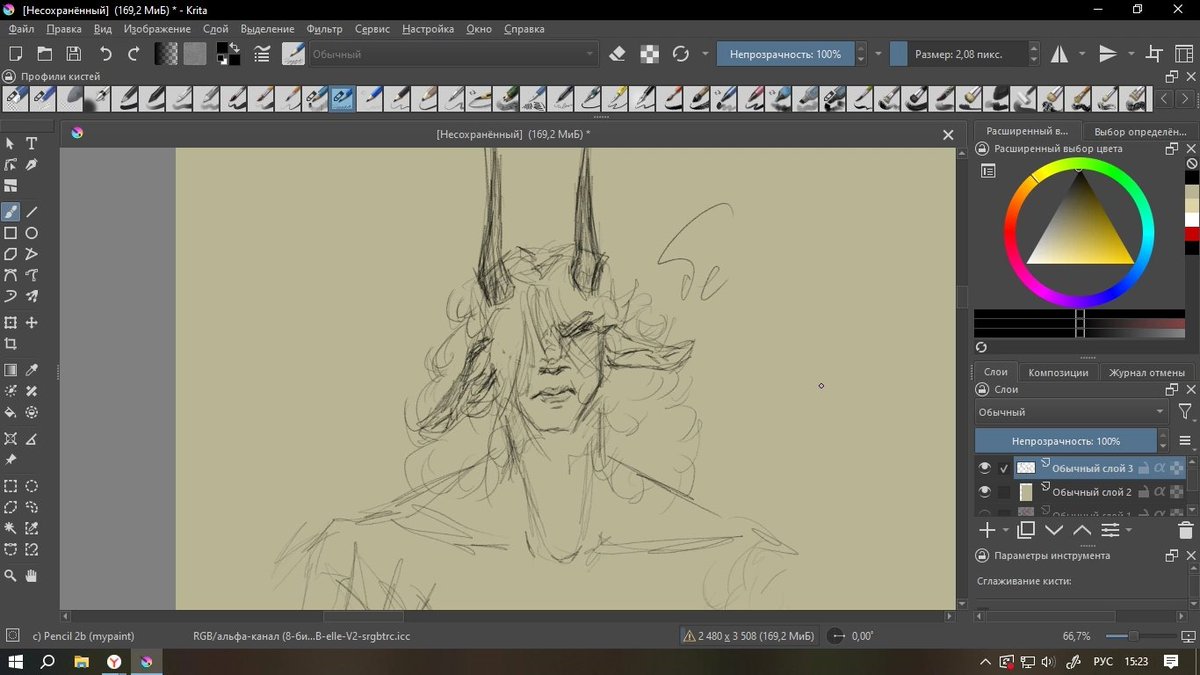
Task: Select the Text tool in toolbox
Action: (x=32, y=143)
